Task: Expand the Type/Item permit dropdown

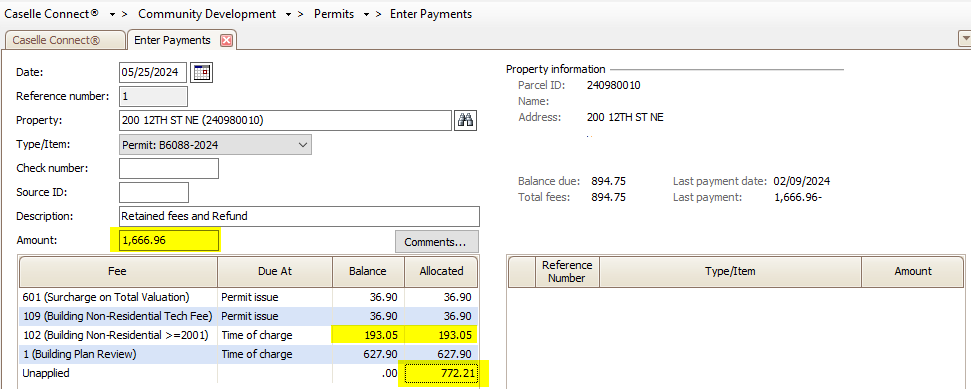Action: click(216, 144)
